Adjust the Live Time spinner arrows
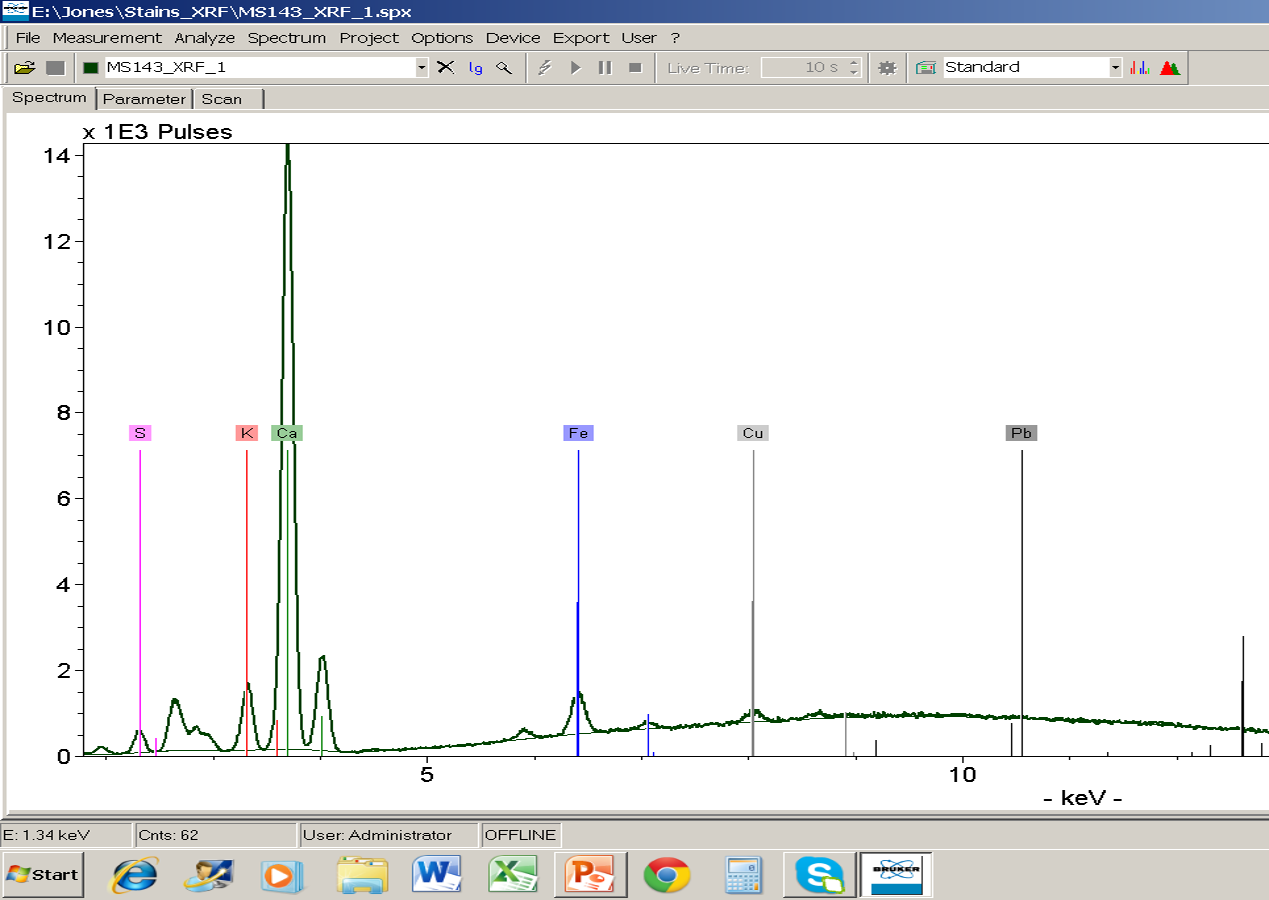Screen dimensions: 1269x900 click(x=854, y=68)
